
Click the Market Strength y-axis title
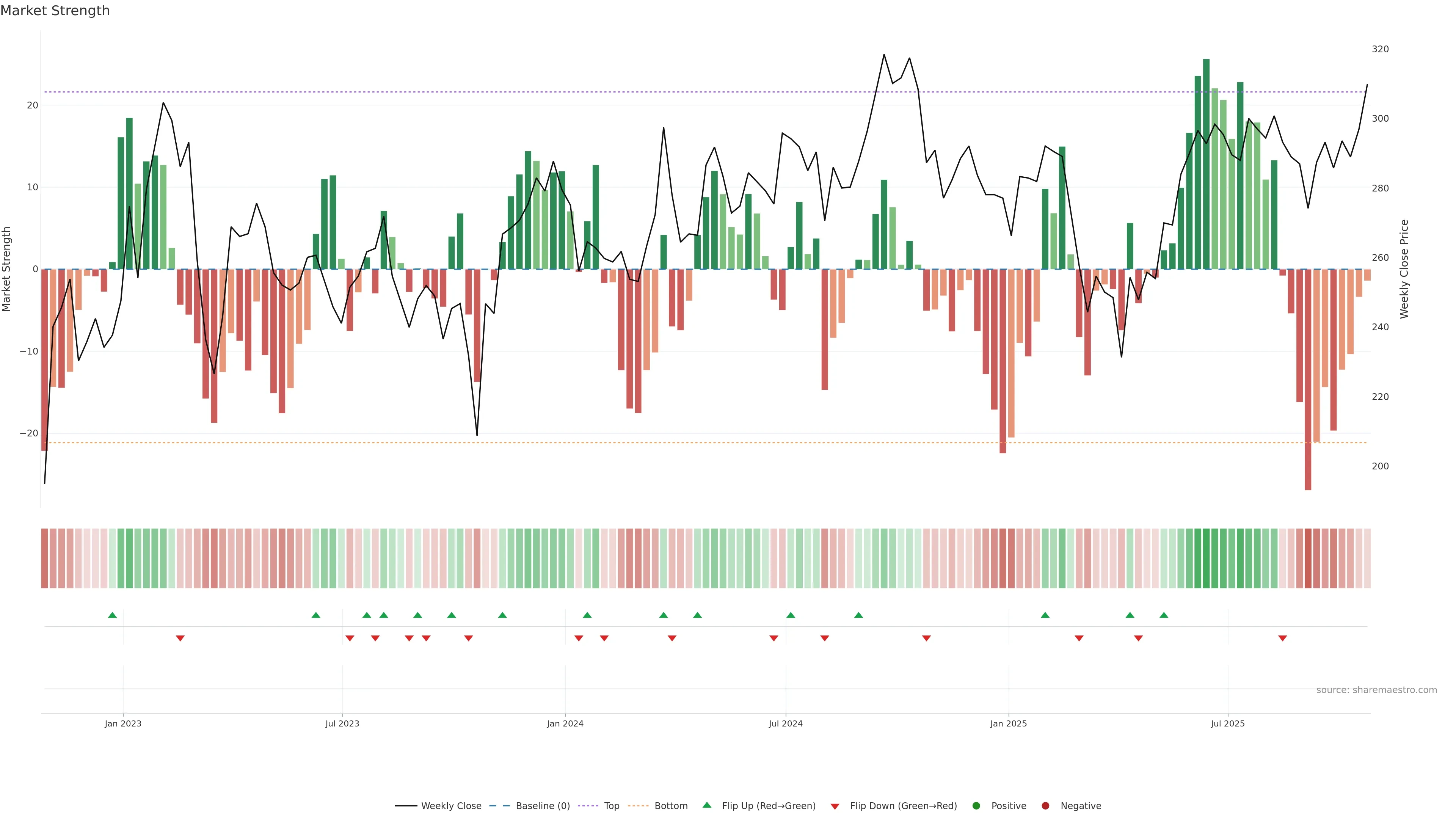click(x=7, y=269)
